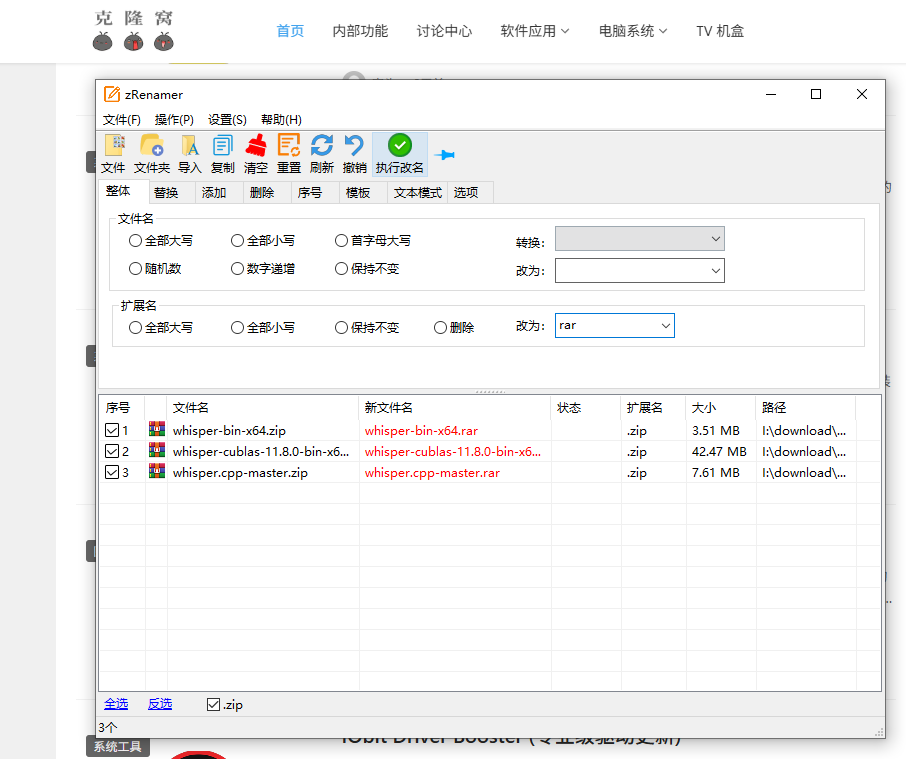
Task: Click the 反选 invert selection link
Action: tap(160, 704)
